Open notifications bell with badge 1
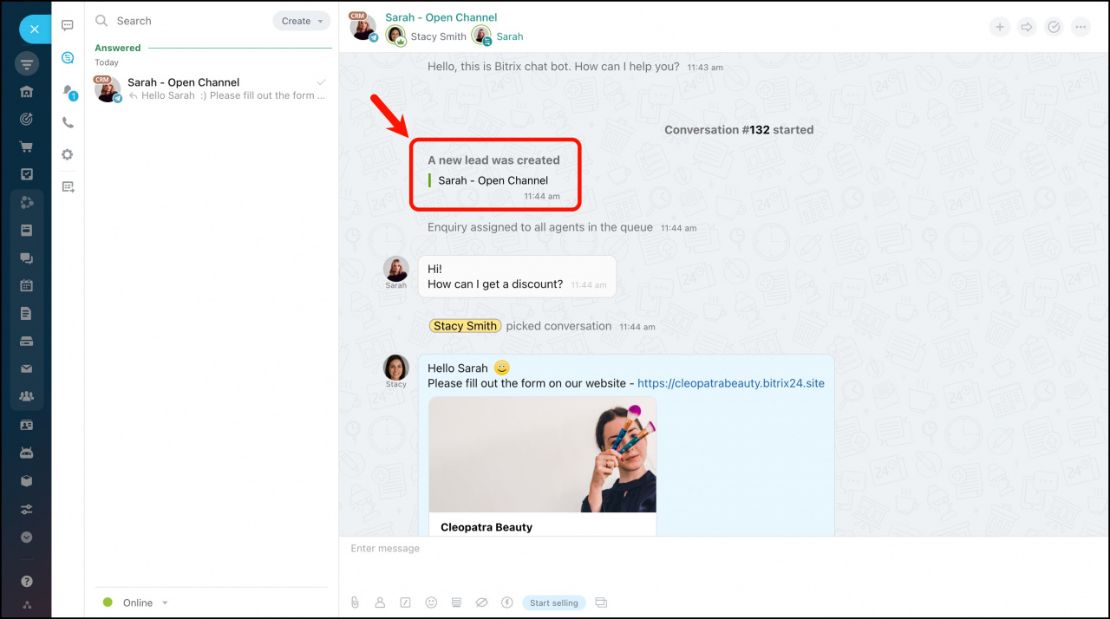 69,91
